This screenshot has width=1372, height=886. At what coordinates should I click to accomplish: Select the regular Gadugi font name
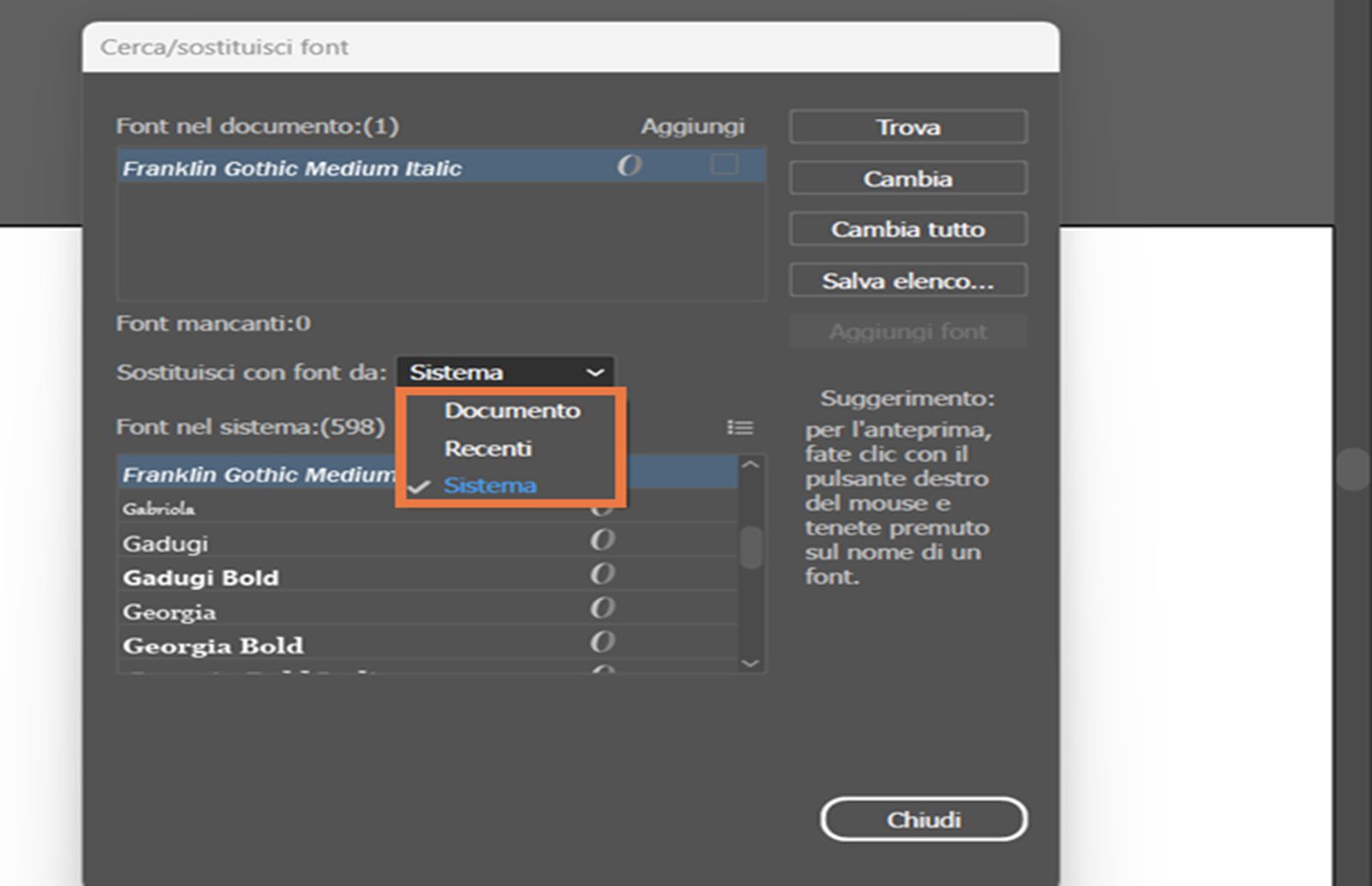click(x=165, y=544)
